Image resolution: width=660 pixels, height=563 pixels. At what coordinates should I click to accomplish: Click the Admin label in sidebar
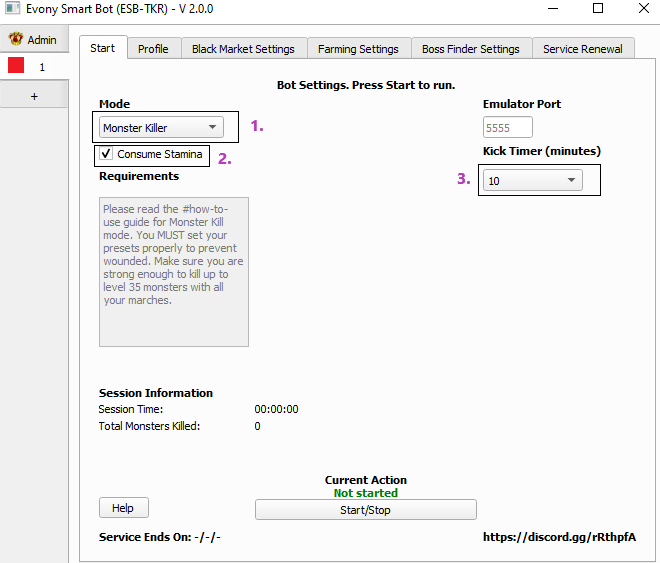click(42, 40)
